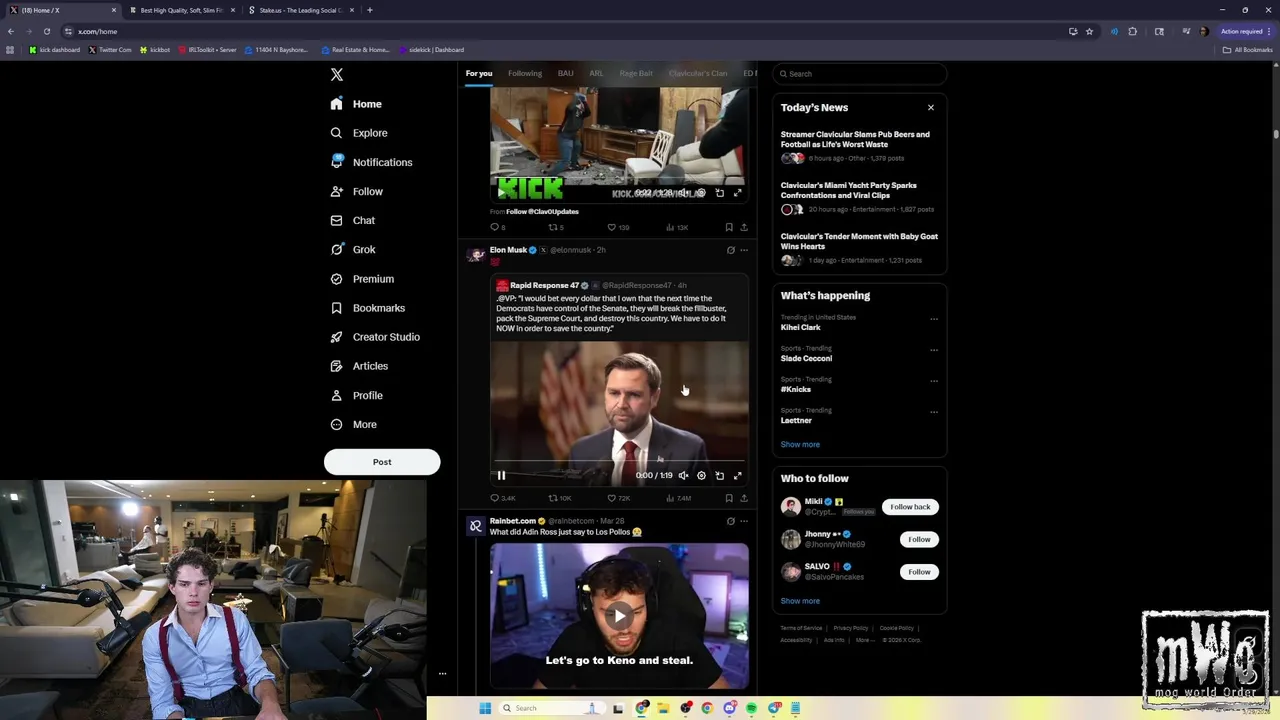Open Chat in the sidebar
This screenshot has width=1280, height=720.
tap(353, 220)
